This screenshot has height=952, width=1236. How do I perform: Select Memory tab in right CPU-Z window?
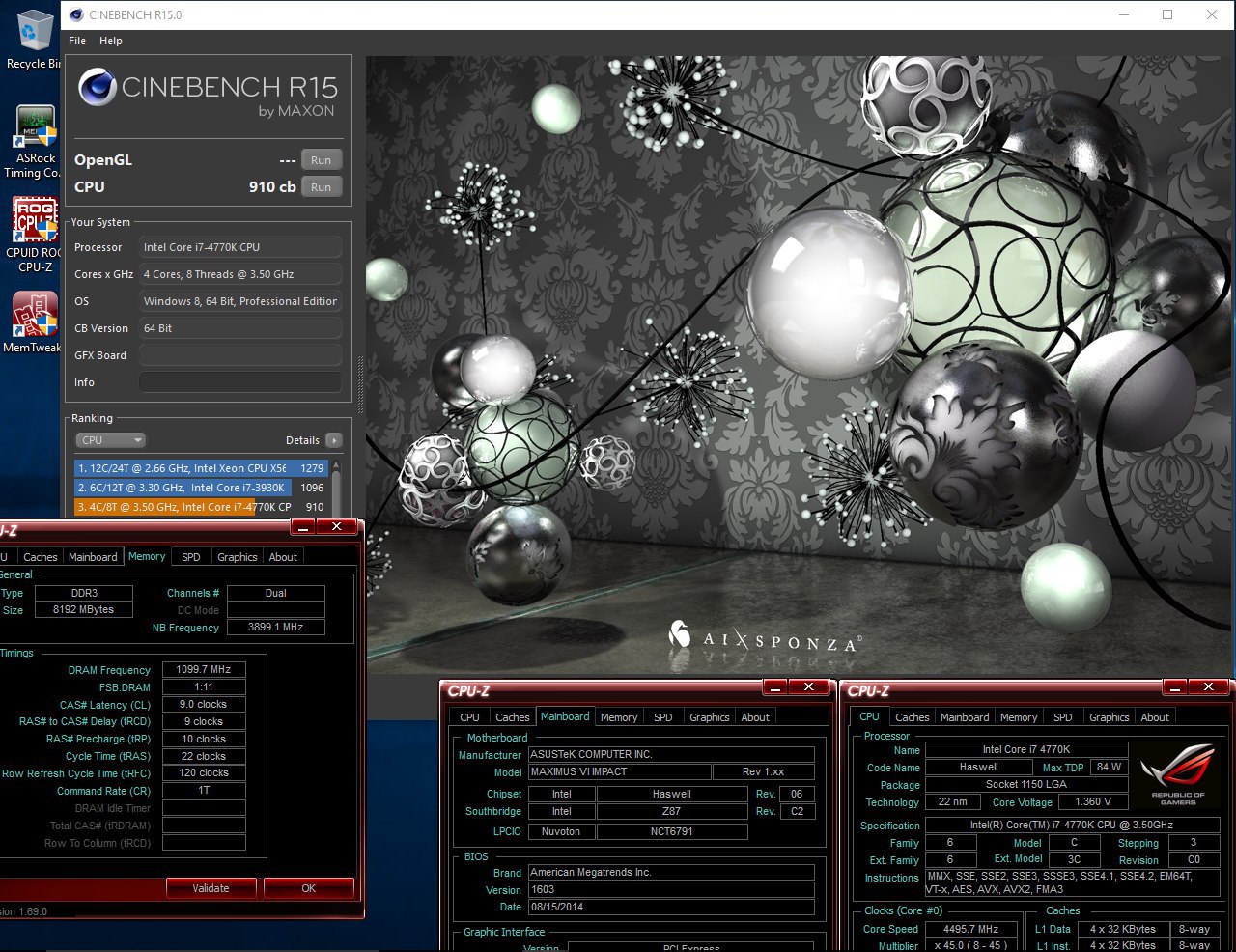pos(1019,717)
